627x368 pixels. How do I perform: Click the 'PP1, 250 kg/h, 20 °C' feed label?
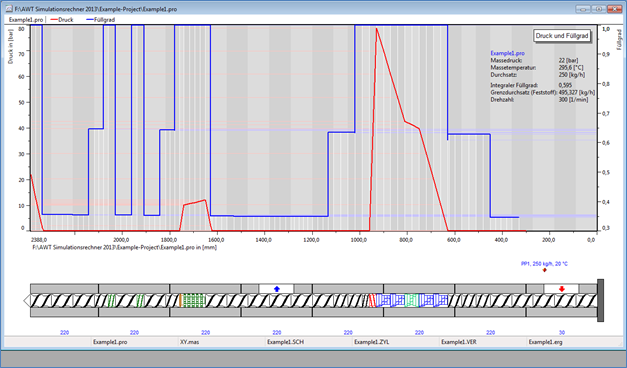544,264
